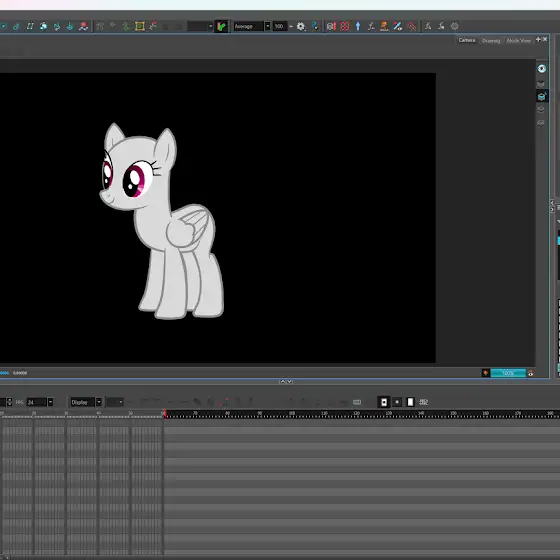
Task: Click the gray cube icon below the eye icon
Action: 541,83
